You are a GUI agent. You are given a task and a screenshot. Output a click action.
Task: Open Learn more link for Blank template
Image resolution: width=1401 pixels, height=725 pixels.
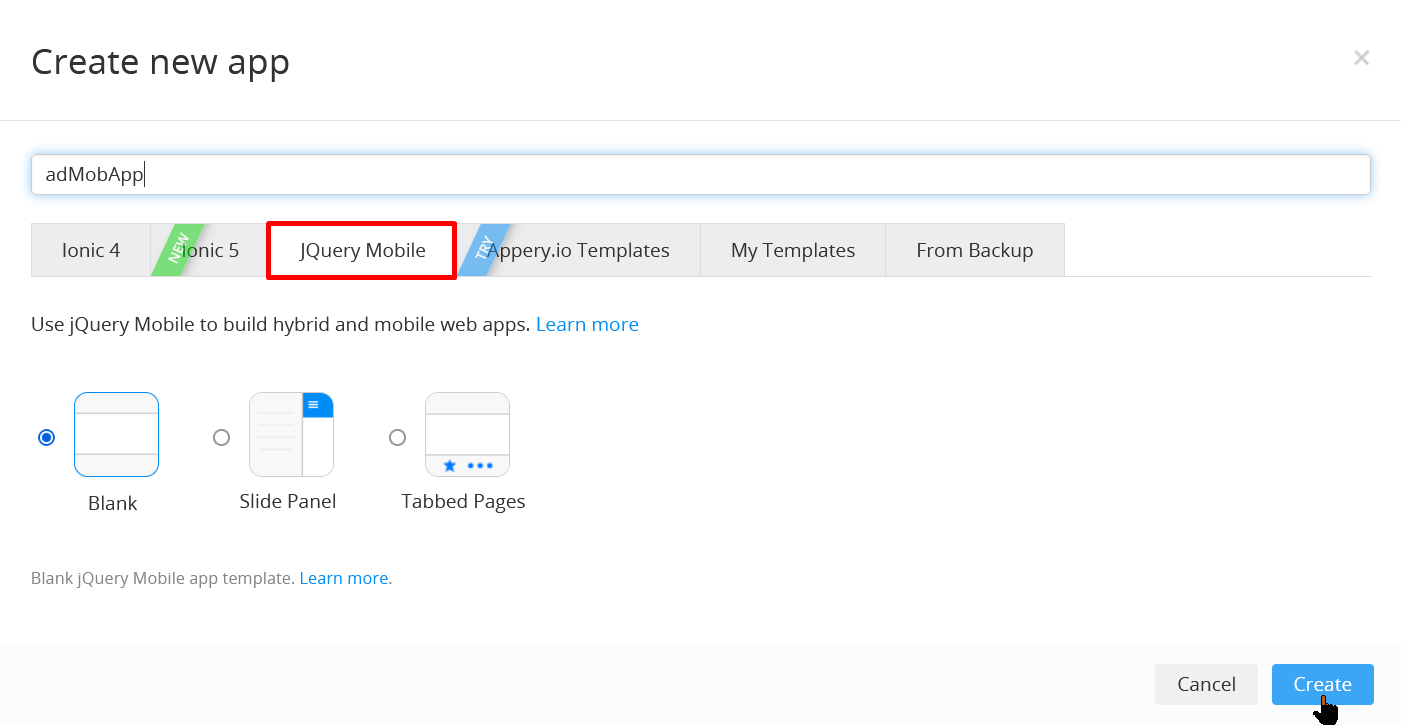point(344,578)
